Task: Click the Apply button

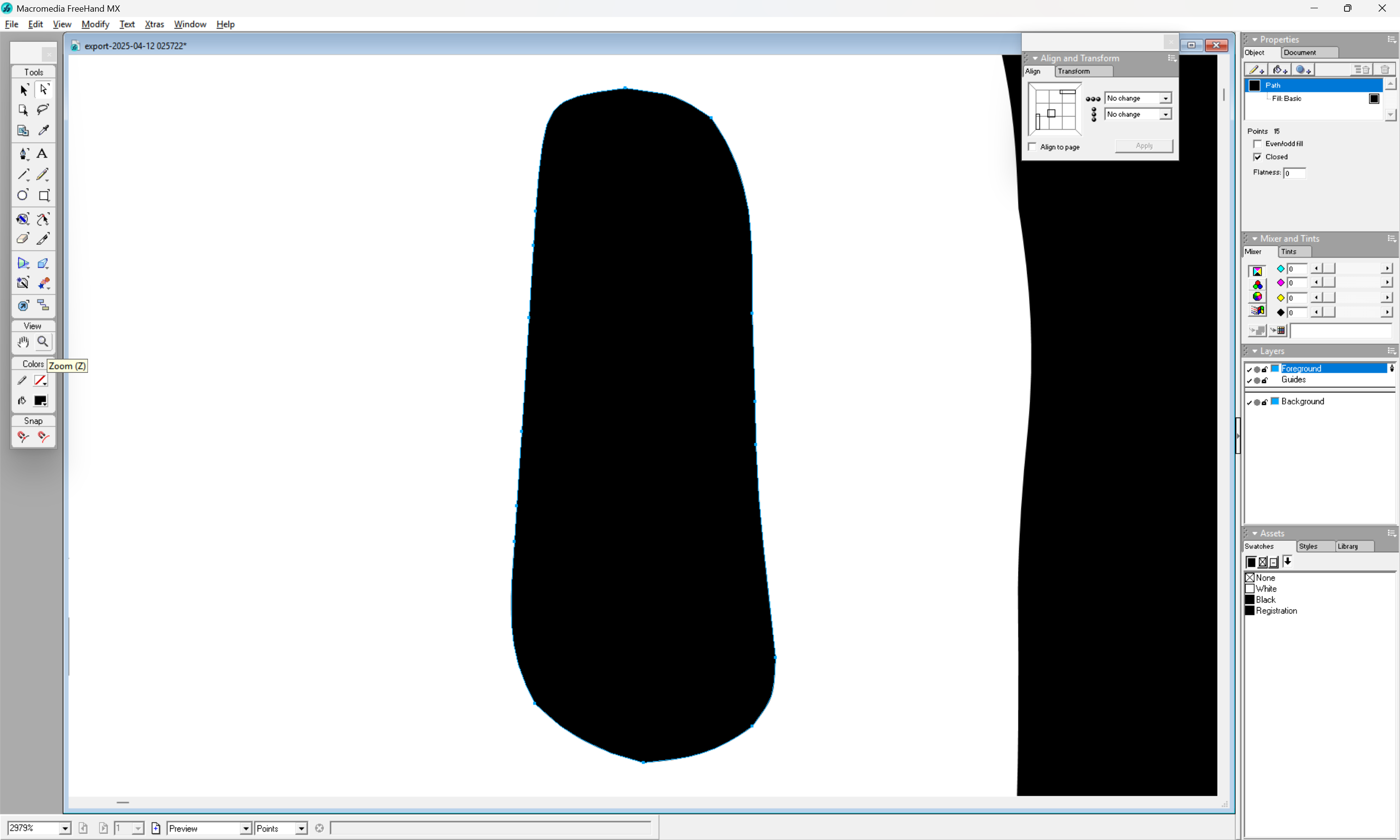Action: [x=1144, y=145]
